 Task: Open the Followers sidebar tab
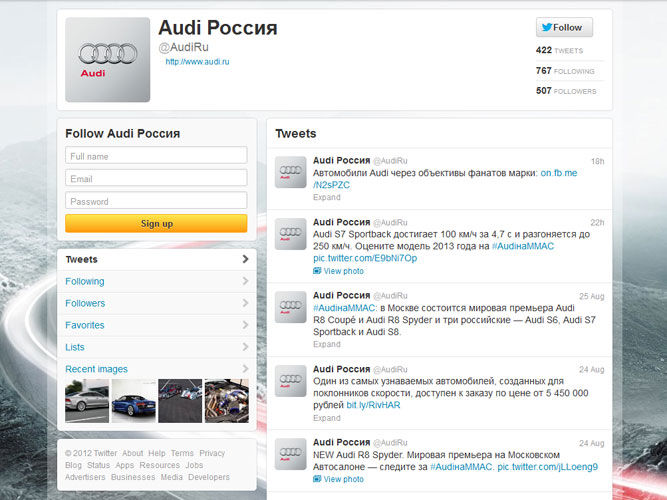(x=157, y=303)
